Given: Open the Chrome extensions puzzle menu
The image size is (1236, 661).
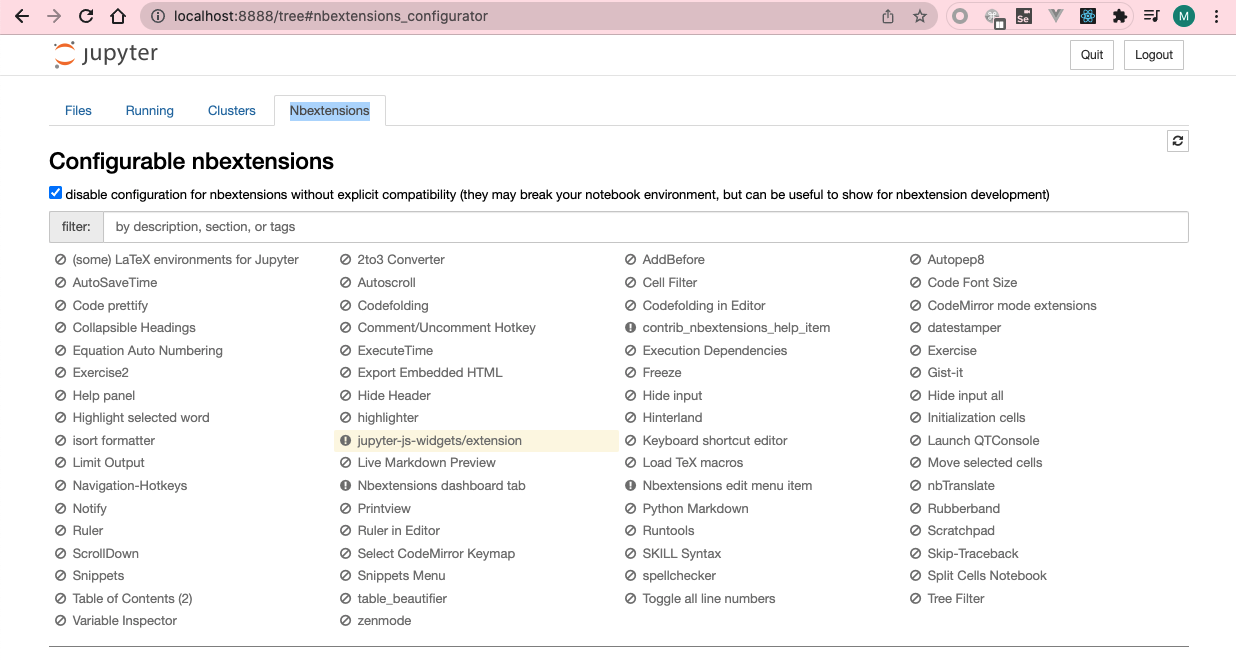Looking at the screenshot, I should pyautogui.click(x=1120, y=17).
